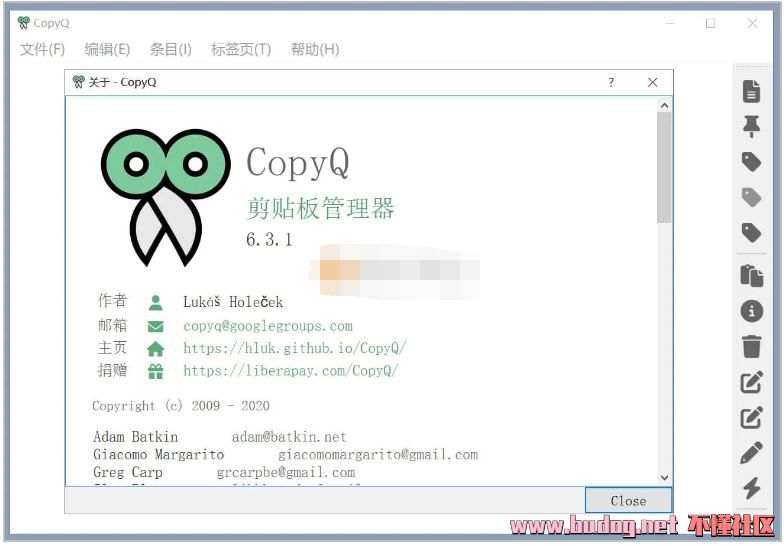
Task: Open the 帮助(H) menu
Action: [x=315, y=49]
